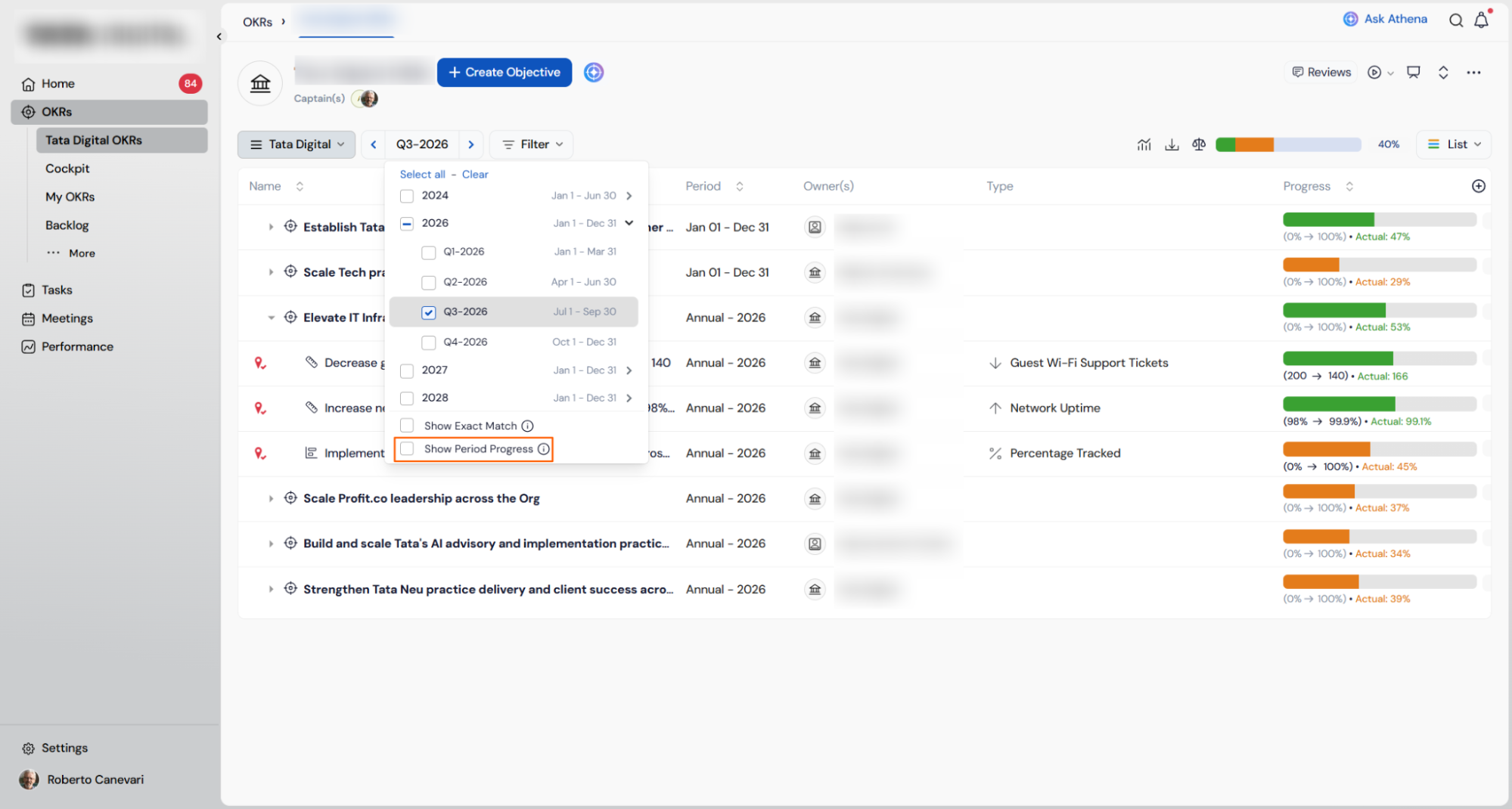The height and width of the screenshot is (809, 1512).
Task: Click the download export icon
Action: click(1172, 144)
